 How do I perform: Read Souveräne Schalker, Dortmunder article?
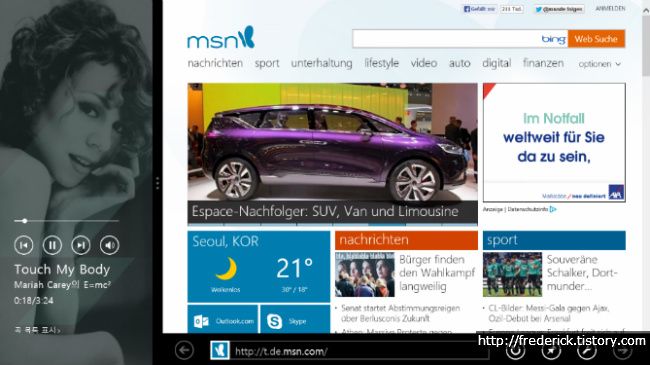coord(582,273)
